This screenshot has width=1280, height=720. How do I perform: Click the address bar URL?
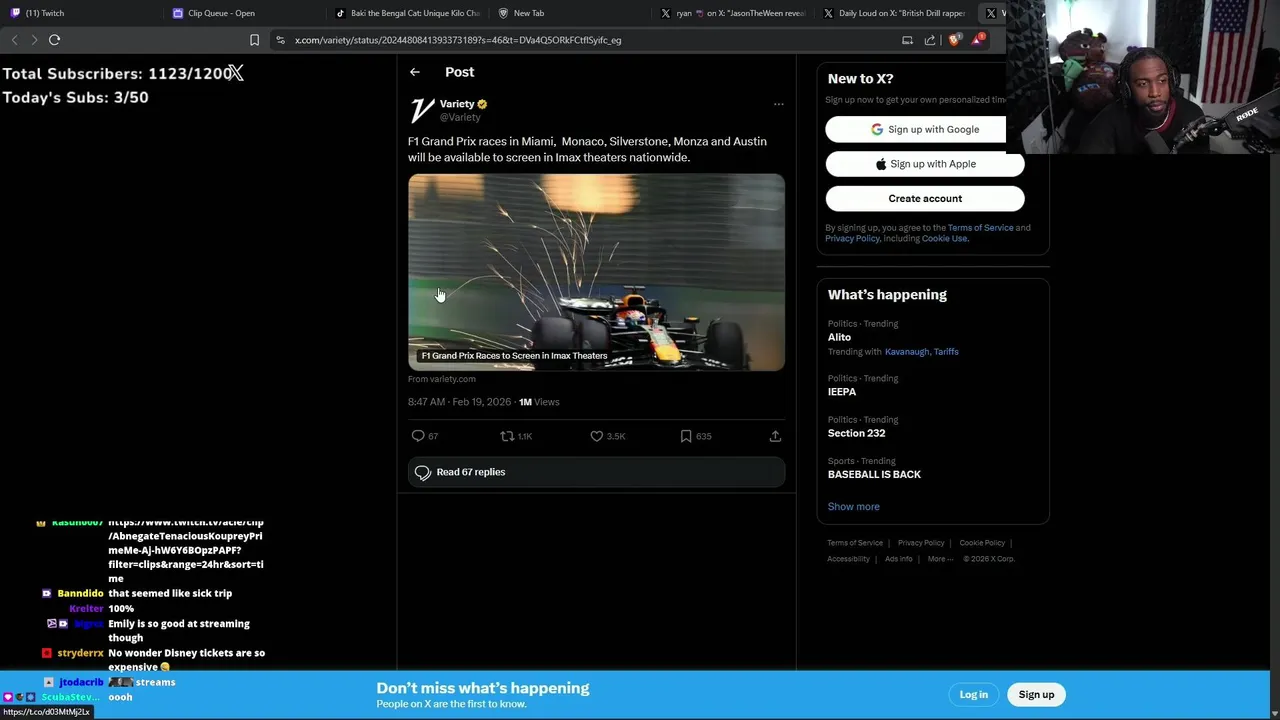pyautogui.click(x=458, y=40)
